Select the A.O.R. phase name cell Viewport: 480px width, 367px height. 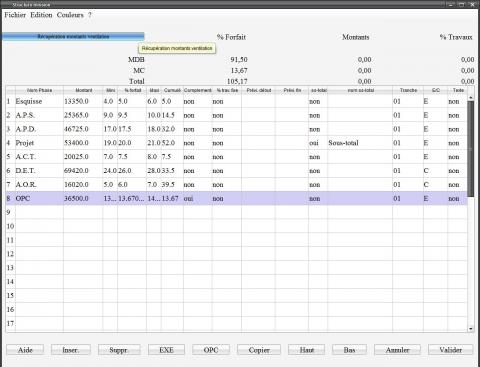(x=39, y=185)
